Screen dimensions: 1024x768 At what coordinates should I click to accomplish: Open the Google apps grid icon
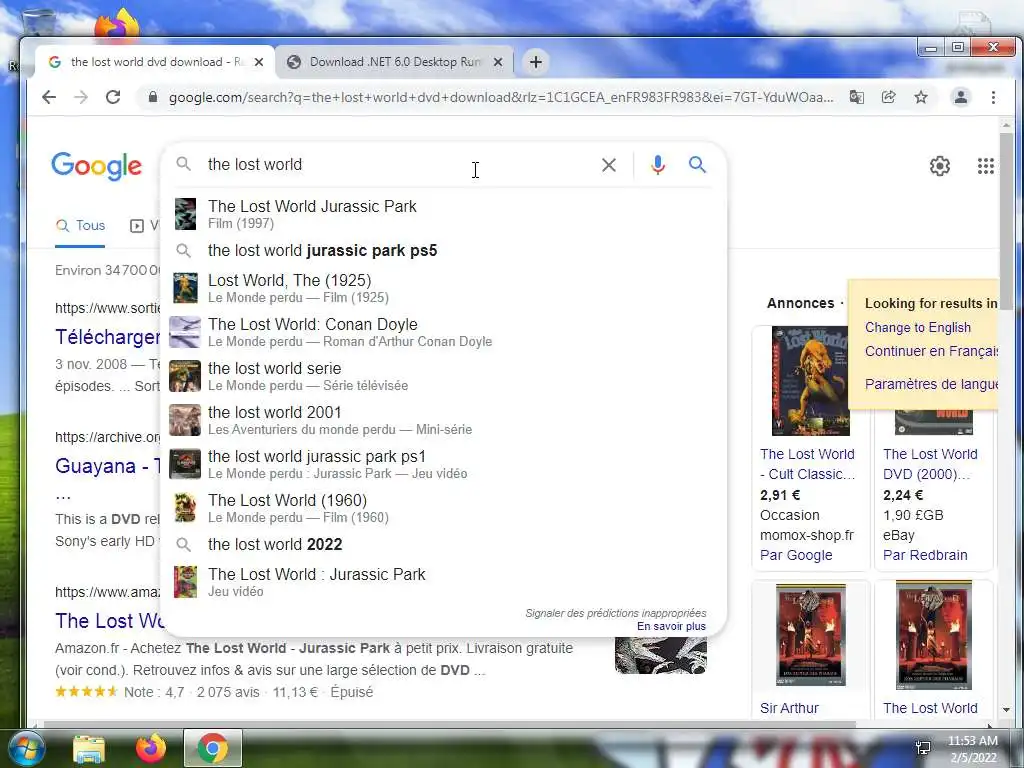(985, 166)
